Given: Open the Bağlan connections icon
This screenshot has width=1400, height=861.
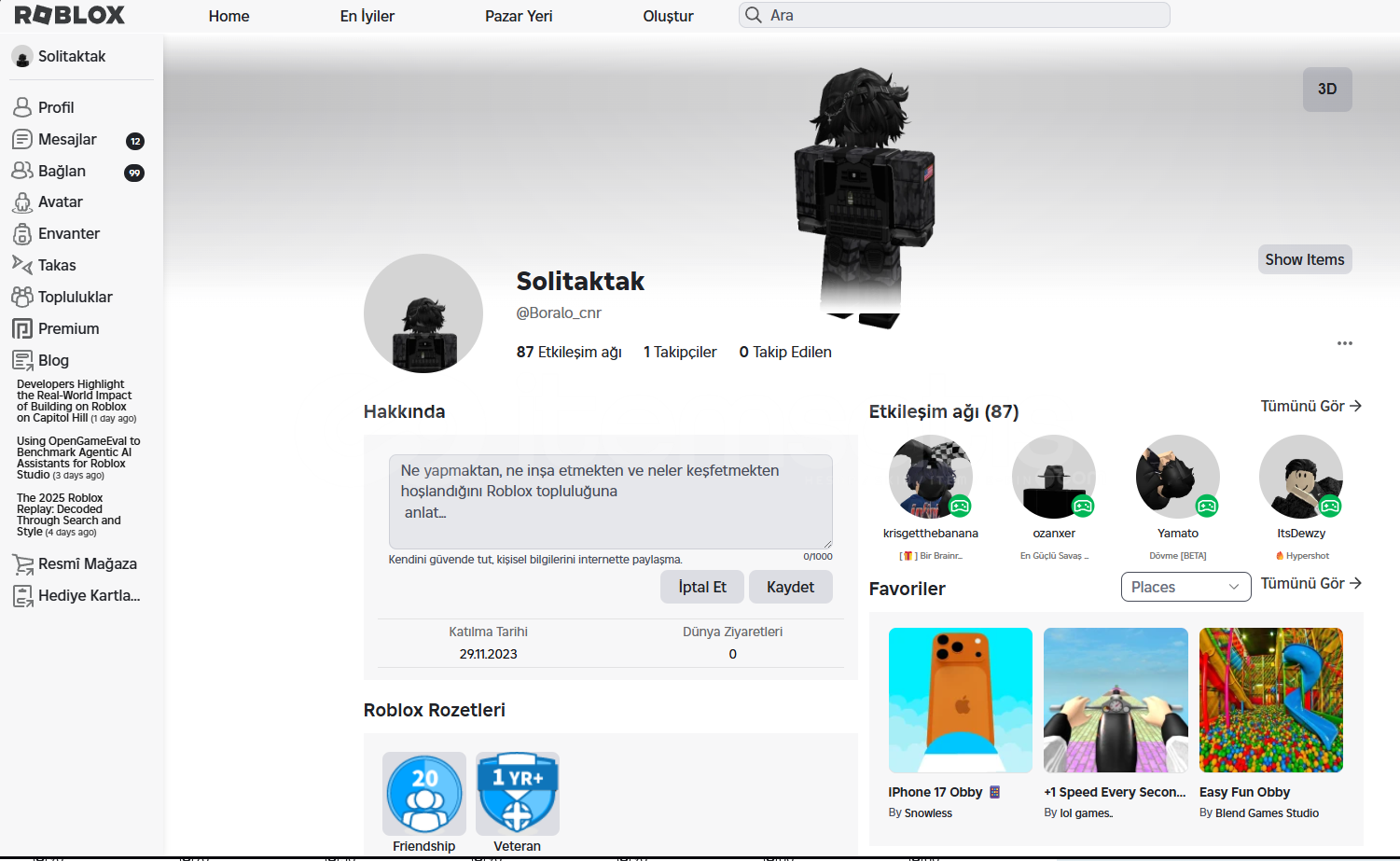Looking at the screenshot, I should coord(22,171).
